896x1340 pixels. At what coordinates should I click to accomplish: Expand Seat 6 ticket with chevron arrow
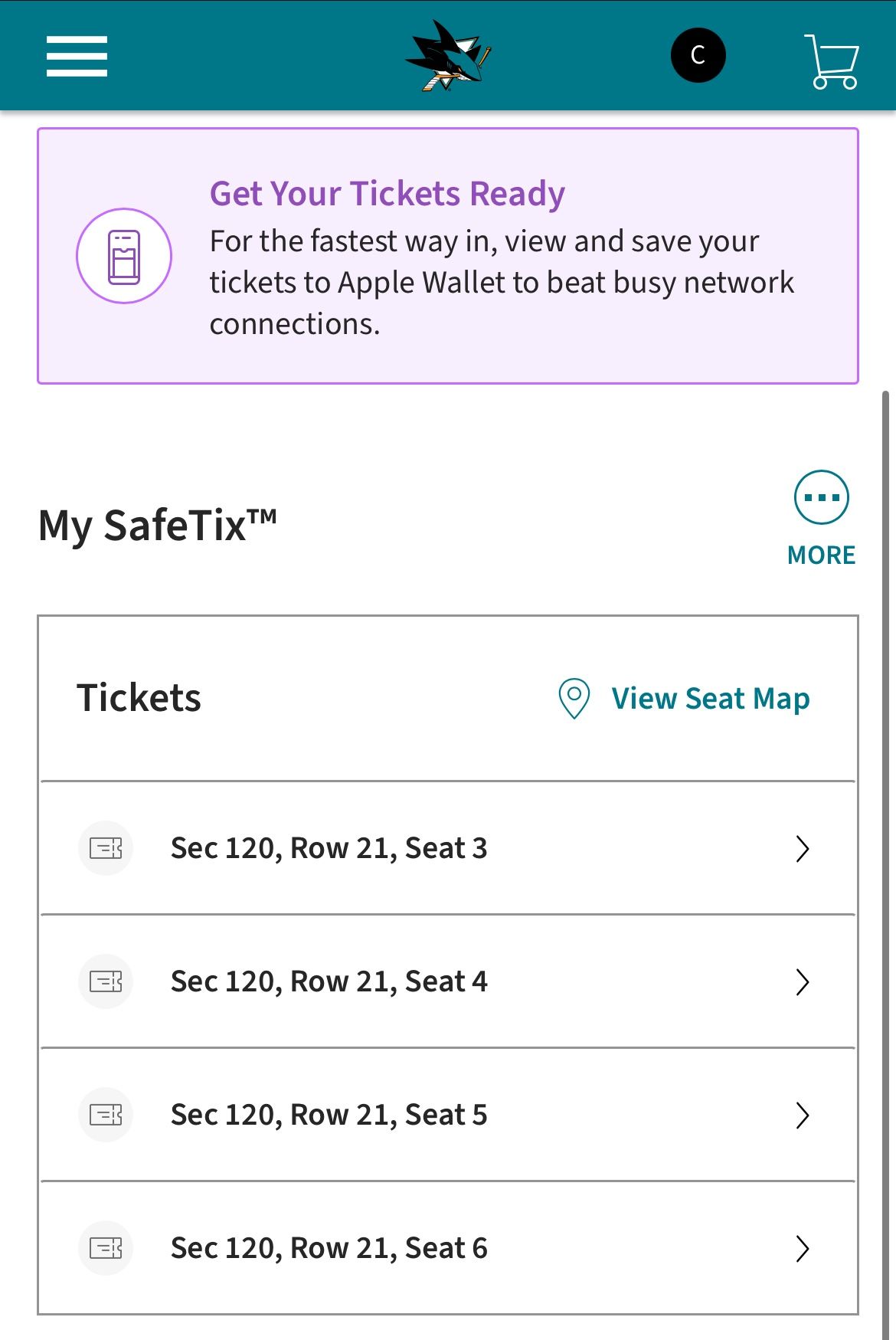pos(802,1249)
